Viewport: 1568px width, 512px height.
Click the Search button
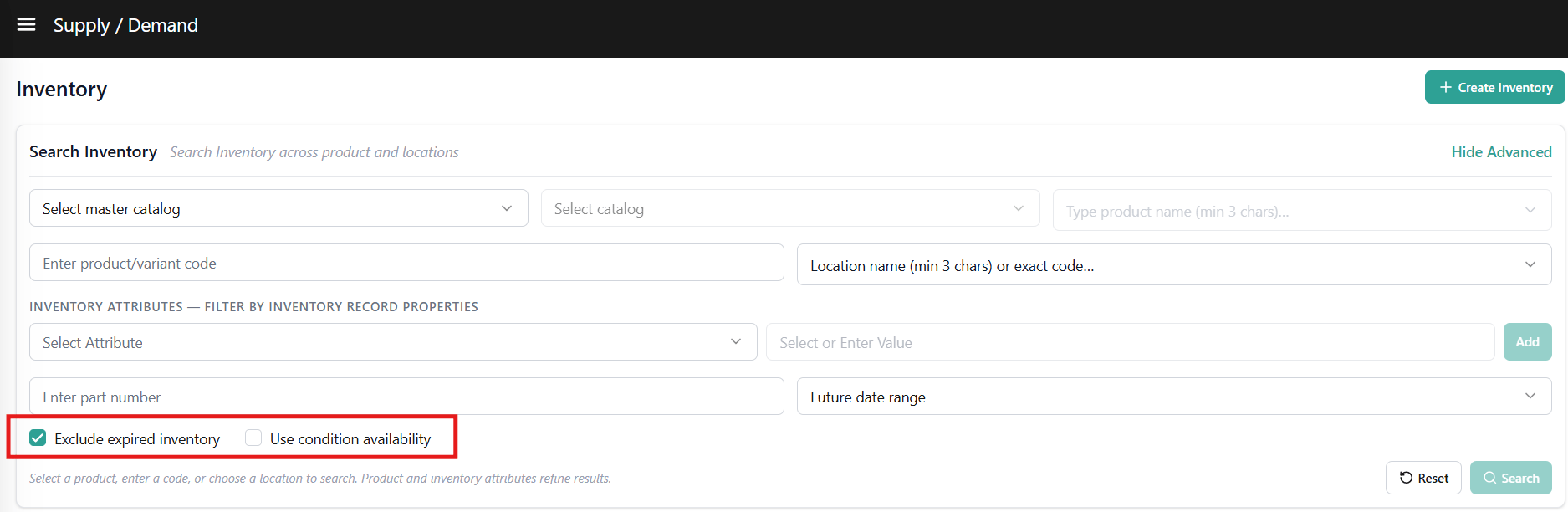[1510, 478]
